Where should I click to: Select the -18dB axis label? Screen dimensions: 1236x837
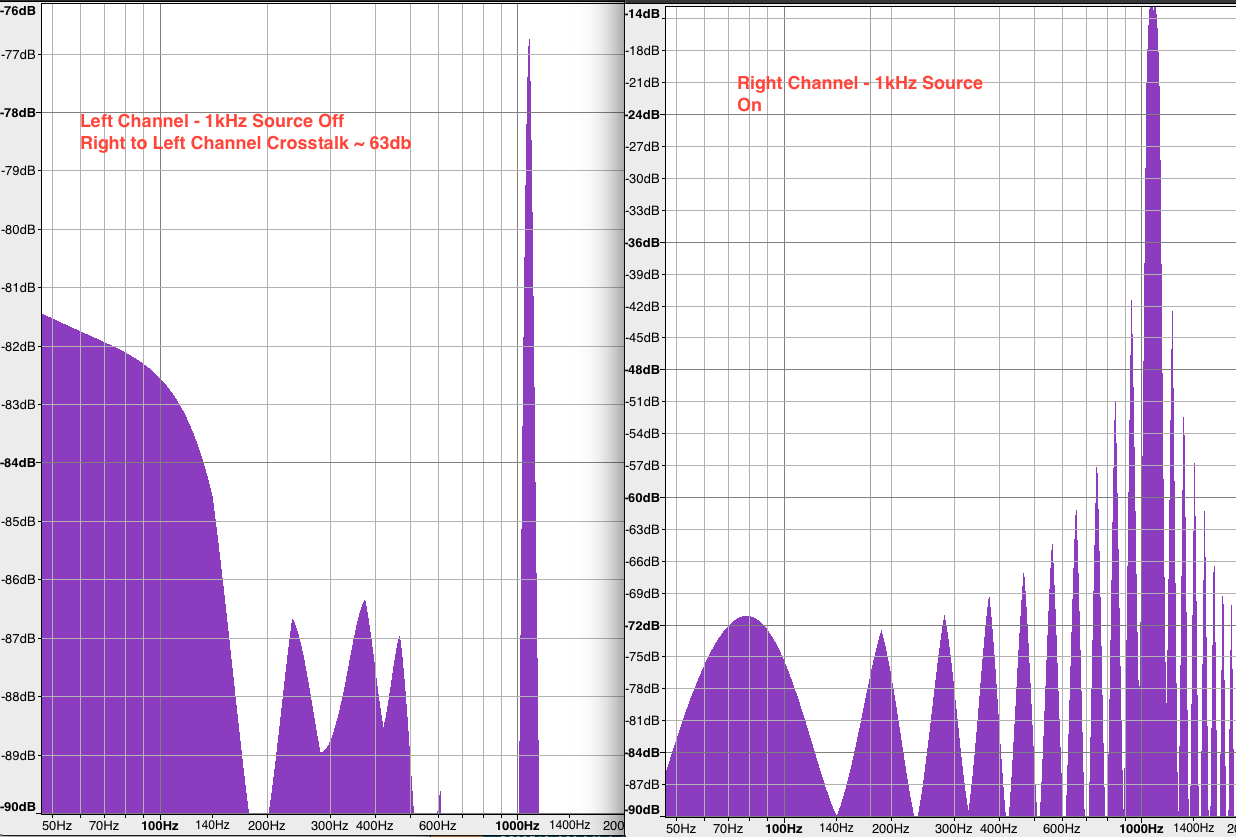pyautogui.click(x=642, y=51)
